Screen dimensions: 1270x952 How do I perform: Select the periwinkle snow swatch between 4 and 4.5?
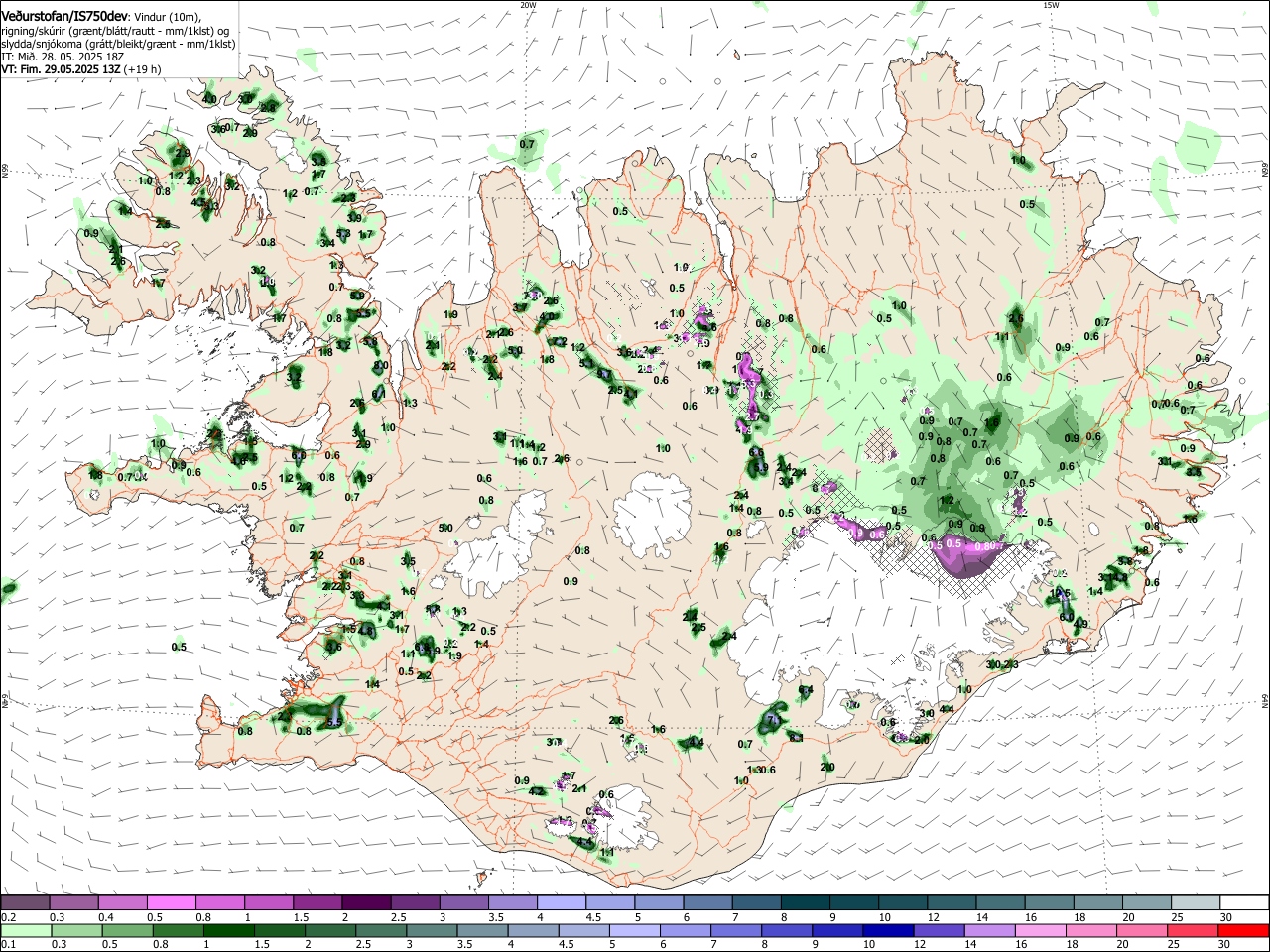[562, 902]
